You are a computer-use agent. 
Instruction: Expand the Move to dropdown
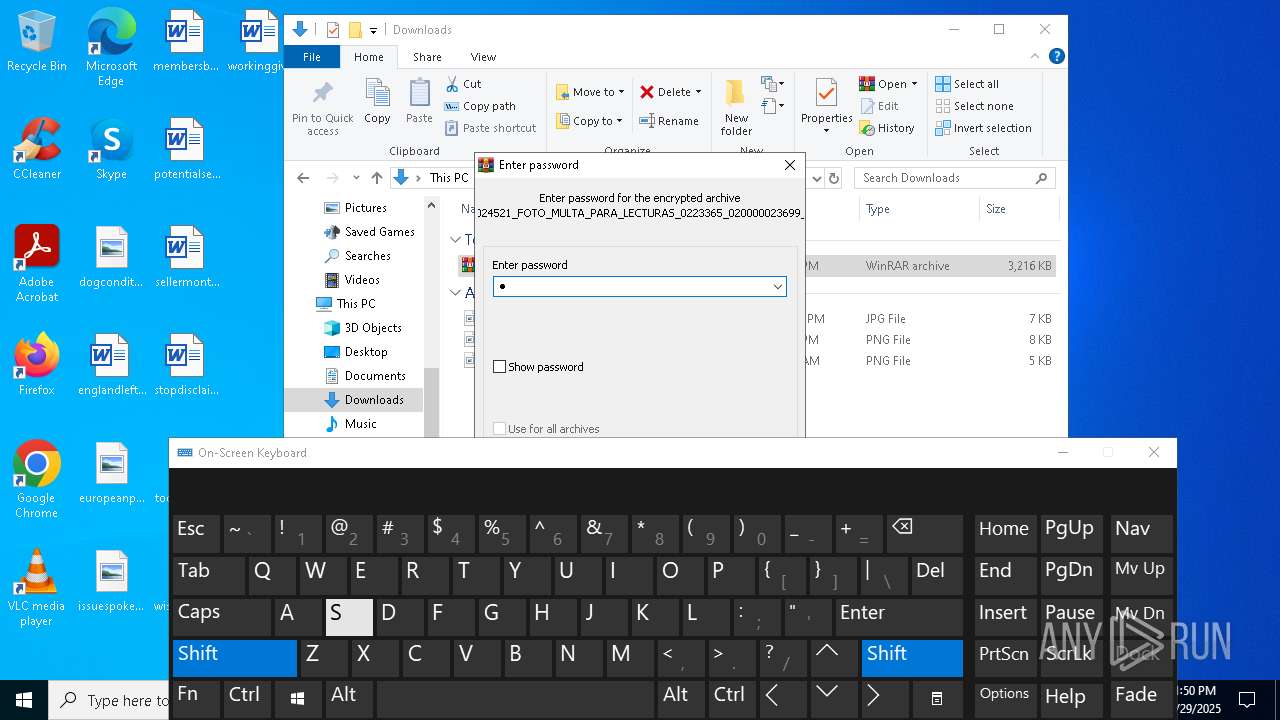[621, 92]
